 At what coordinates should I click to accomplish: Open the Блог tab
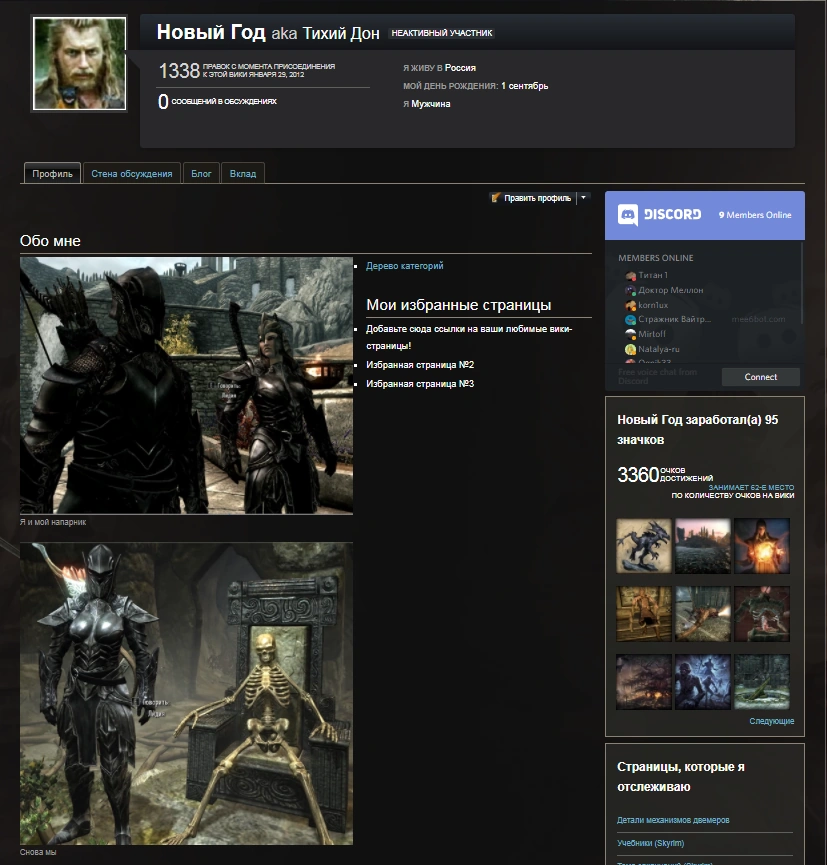(201, 173)
